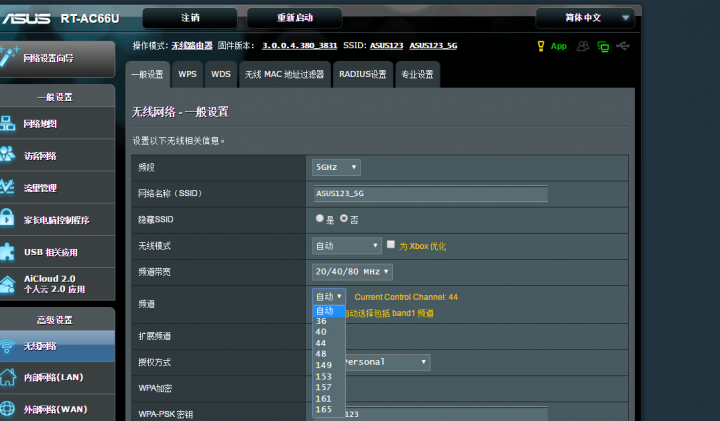Open the ASUS123 SSID link
The image size is (720, 421).
coord(387,45)
